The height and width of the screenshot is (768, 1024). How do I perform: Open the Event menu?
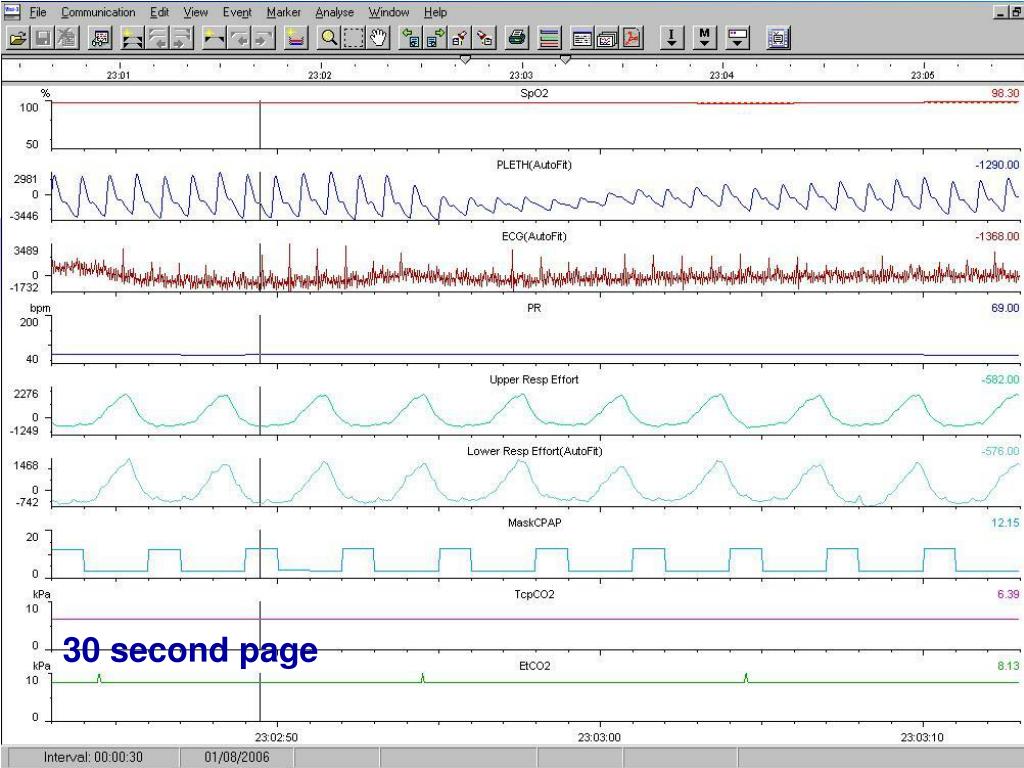click(237, 12)
